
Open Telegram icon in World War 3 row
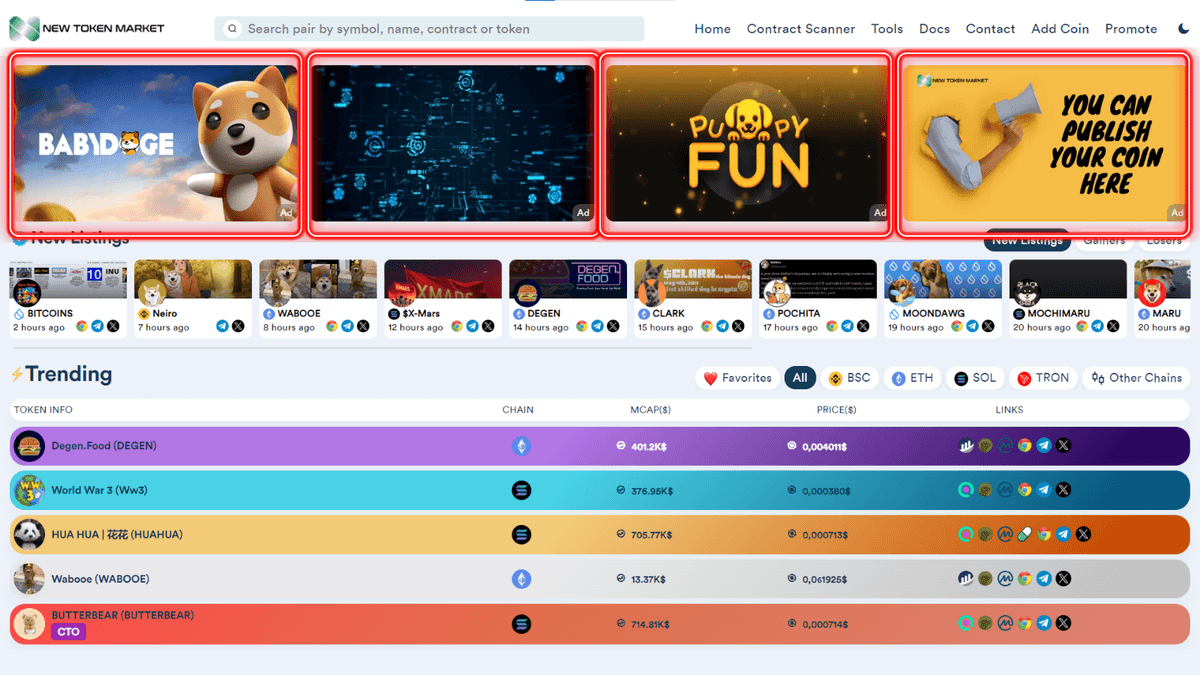coord(1044,490)
